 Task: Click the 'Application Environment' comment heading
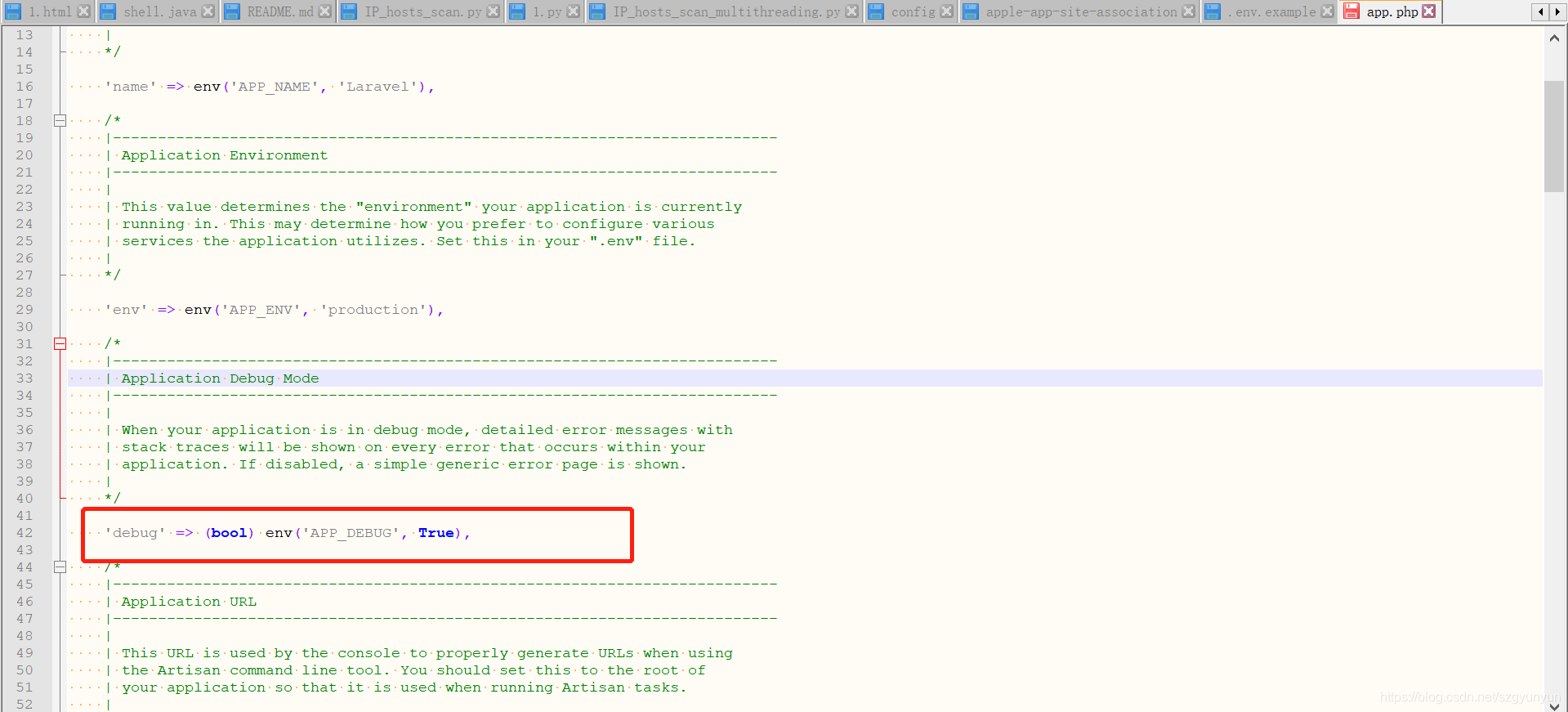point(225,155)
